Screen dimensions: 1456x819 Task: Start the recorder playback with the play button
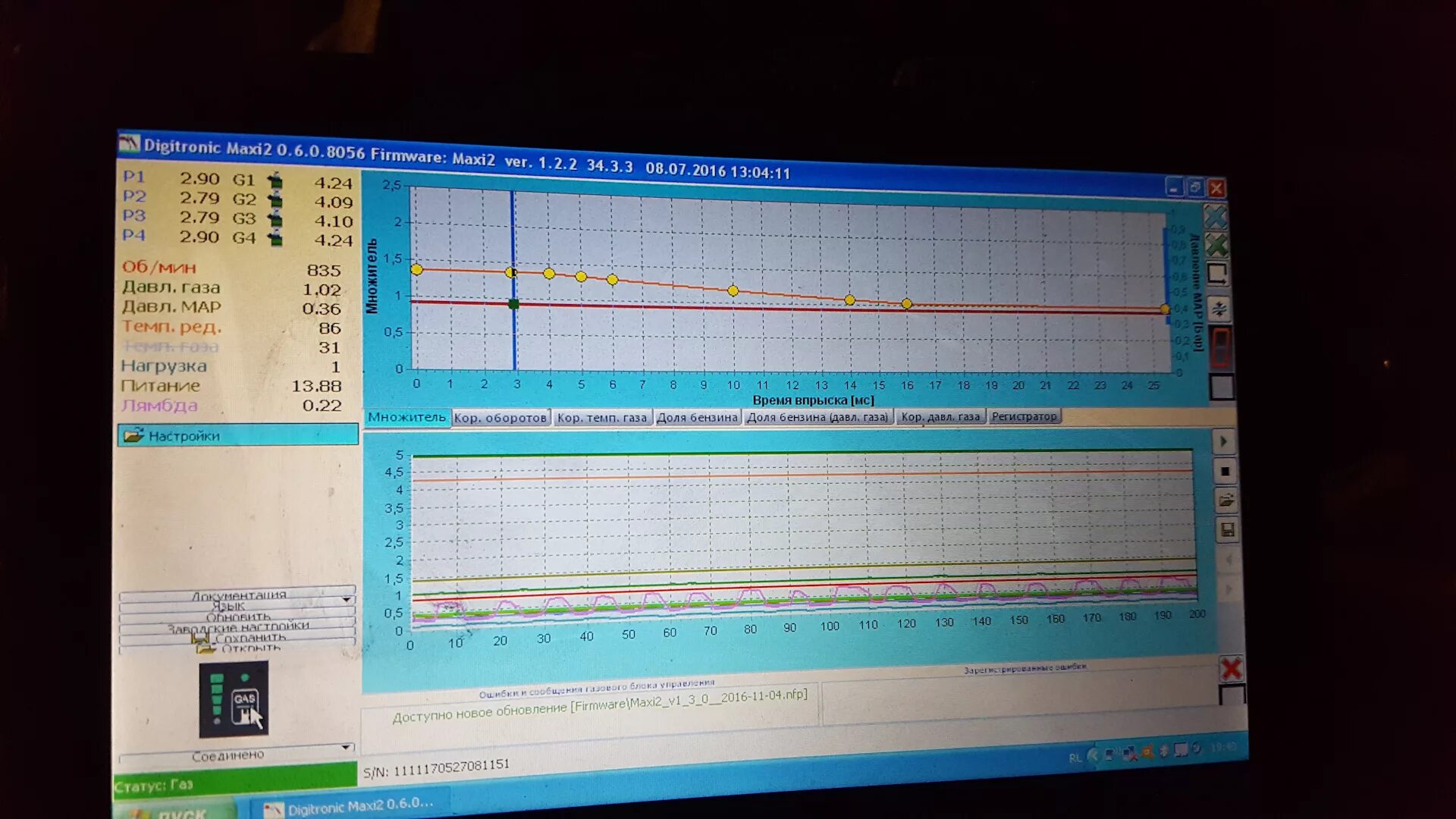(1223, 442)
